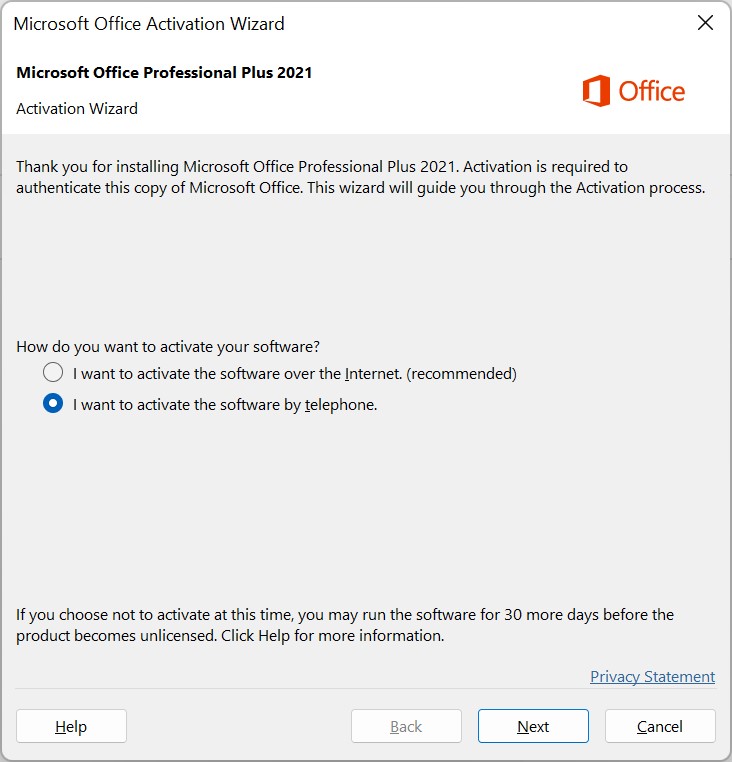The width and height of the screenshot is (732, 762).
Task: Click the "software by telephone" option label
Action: (225, 405)
